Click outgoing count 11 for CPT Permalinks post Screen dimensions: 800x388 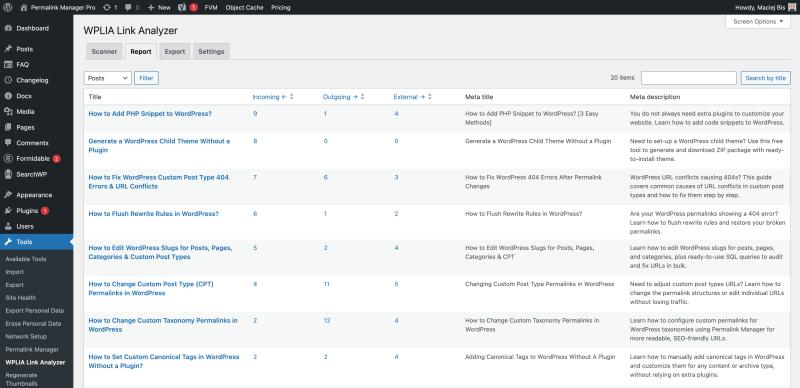(327, 284)
